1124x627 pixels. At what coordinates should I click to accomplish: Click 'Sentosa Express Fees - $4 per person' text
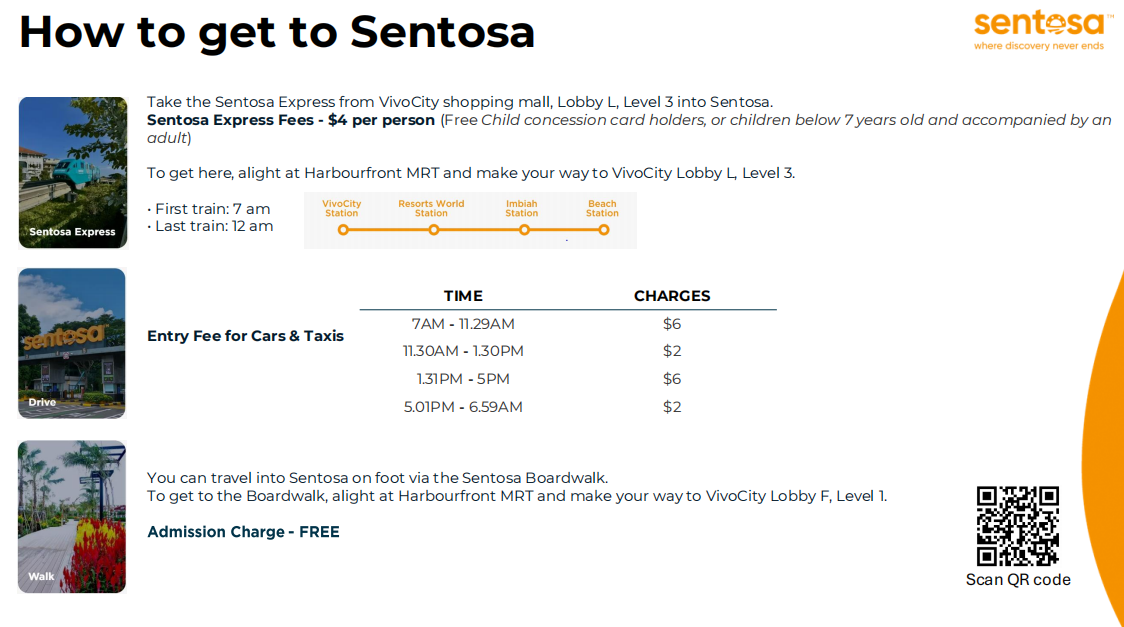290,120
